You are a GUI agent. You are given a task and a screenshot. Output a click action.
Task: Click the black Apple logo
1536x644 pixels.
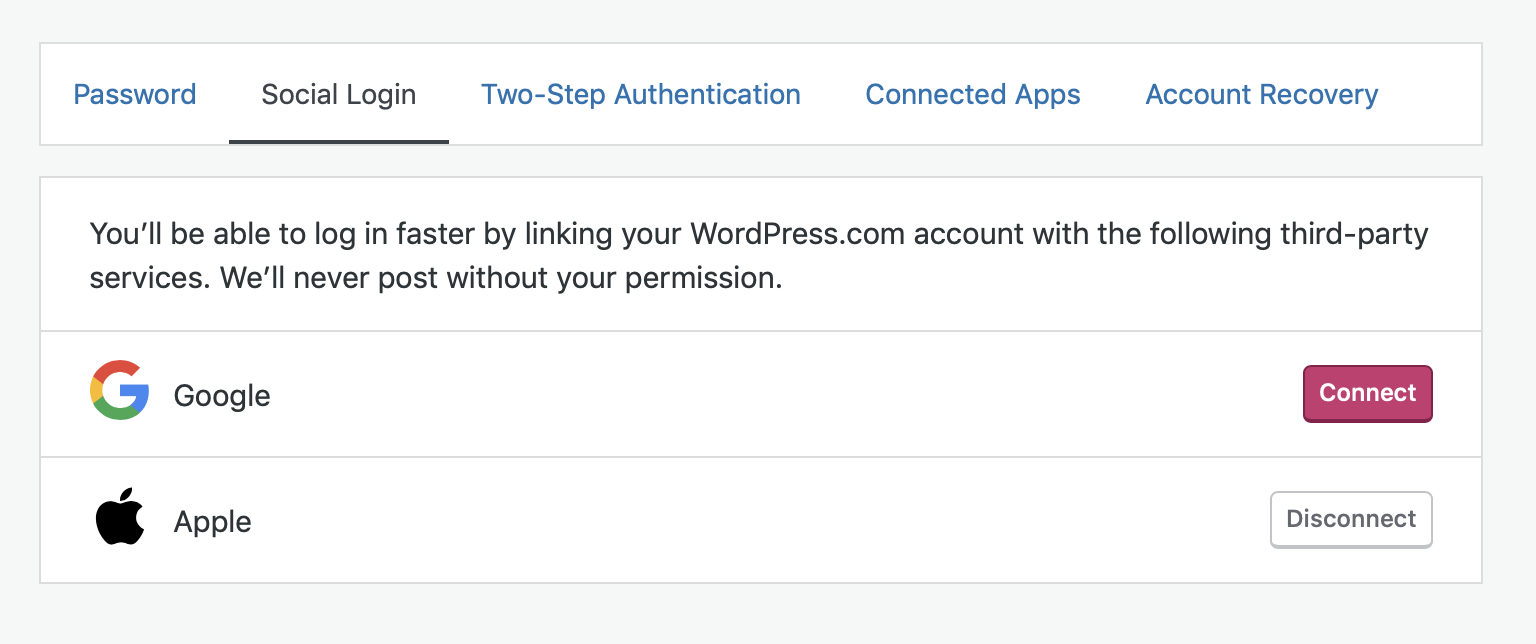click(x=120, y=516)
